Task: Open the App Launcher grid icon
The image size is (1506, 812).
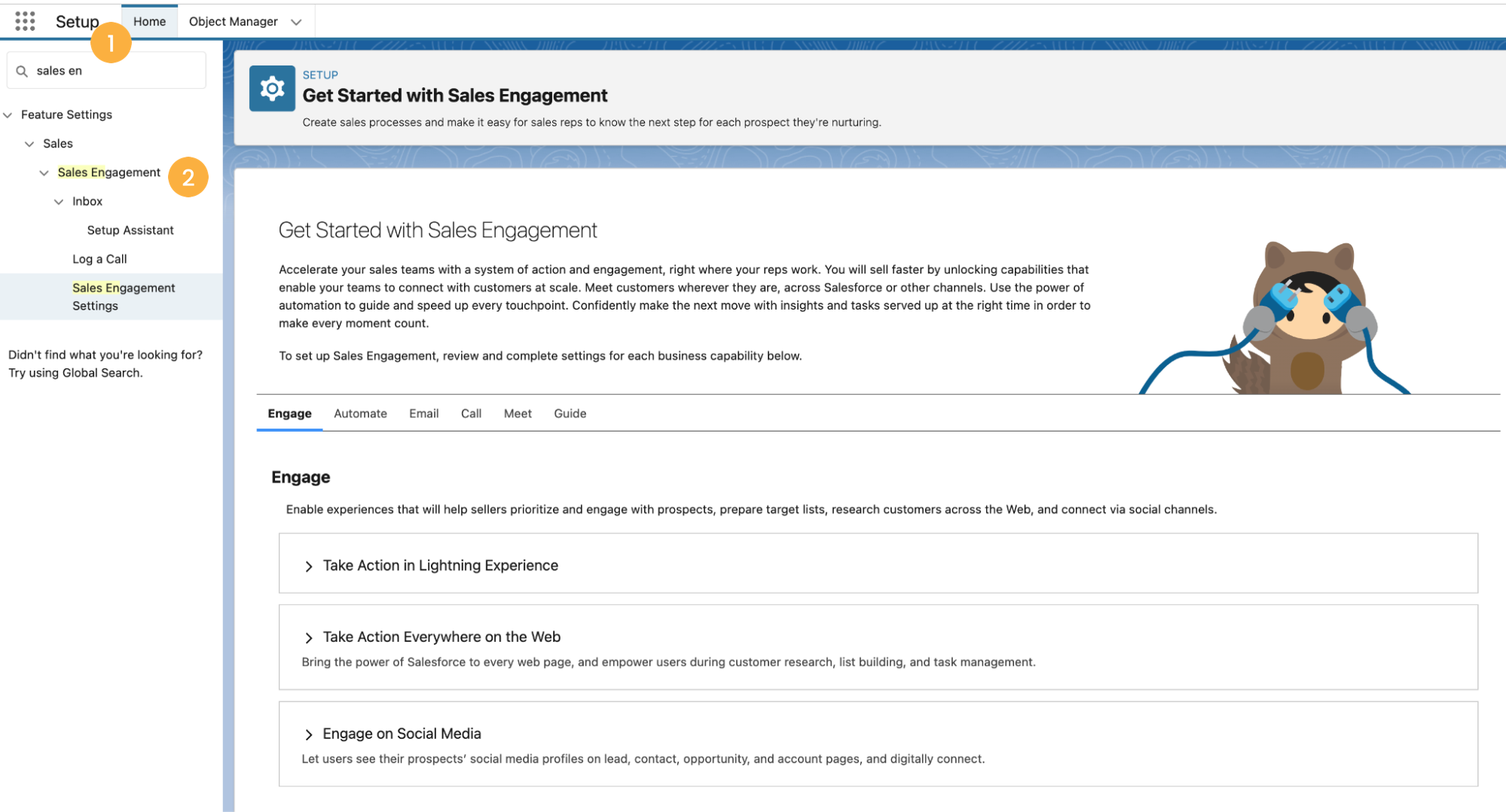Action: (x=25, y=21)
